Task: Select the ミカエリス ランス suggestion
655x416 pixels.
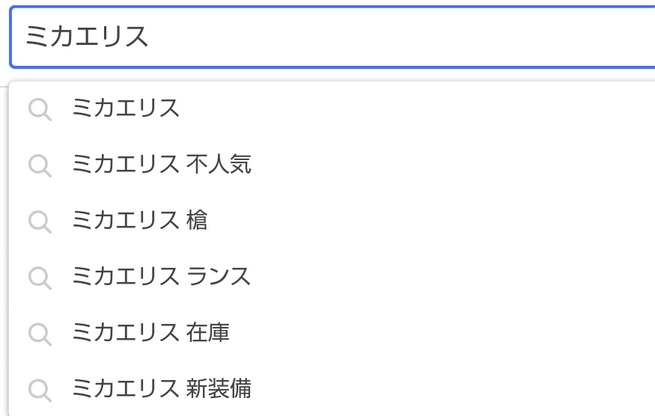Action: click(332, 276)
